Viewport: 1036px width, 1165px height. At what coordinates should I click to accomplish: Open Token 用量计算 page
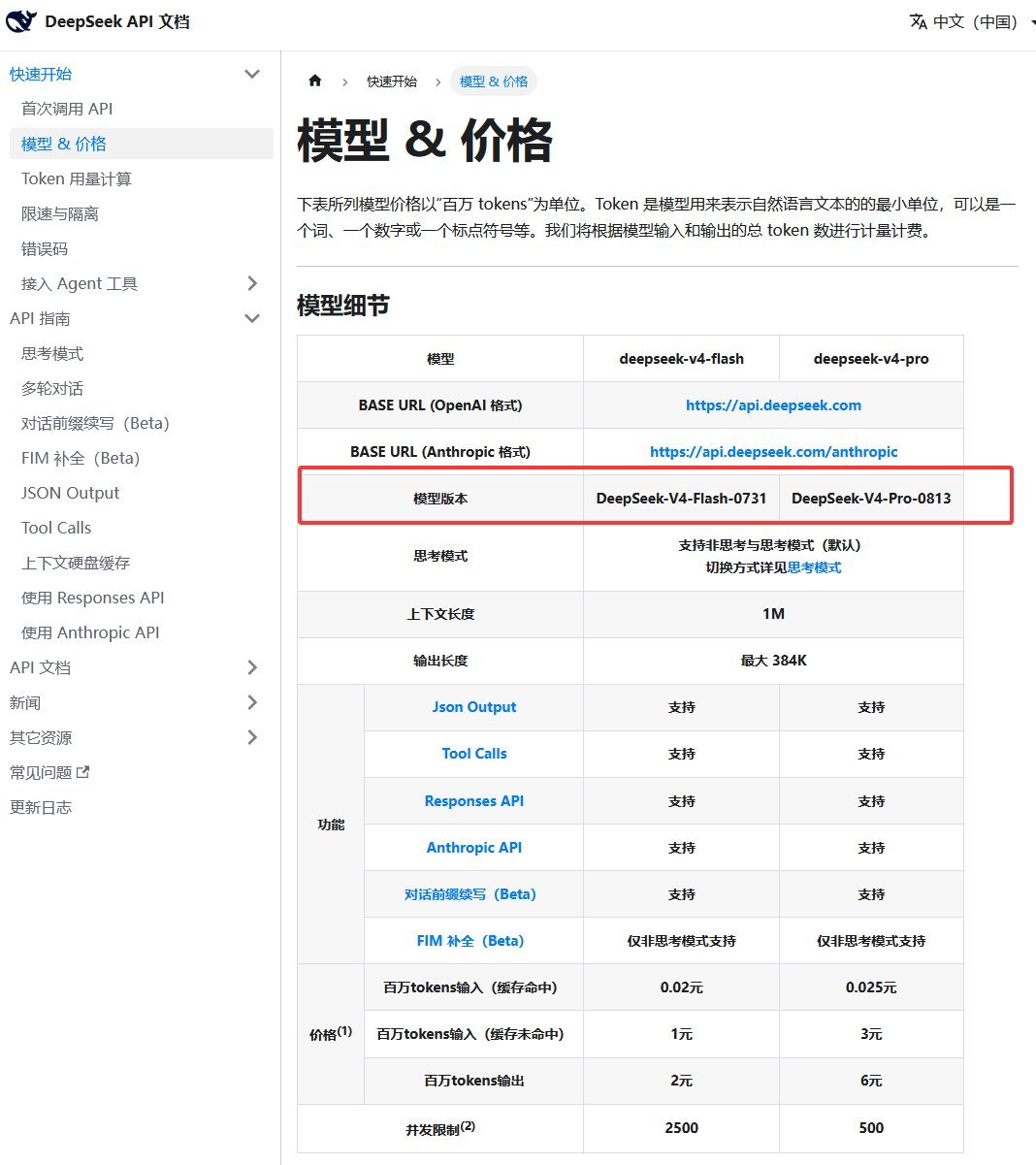[x=77, y=178]
